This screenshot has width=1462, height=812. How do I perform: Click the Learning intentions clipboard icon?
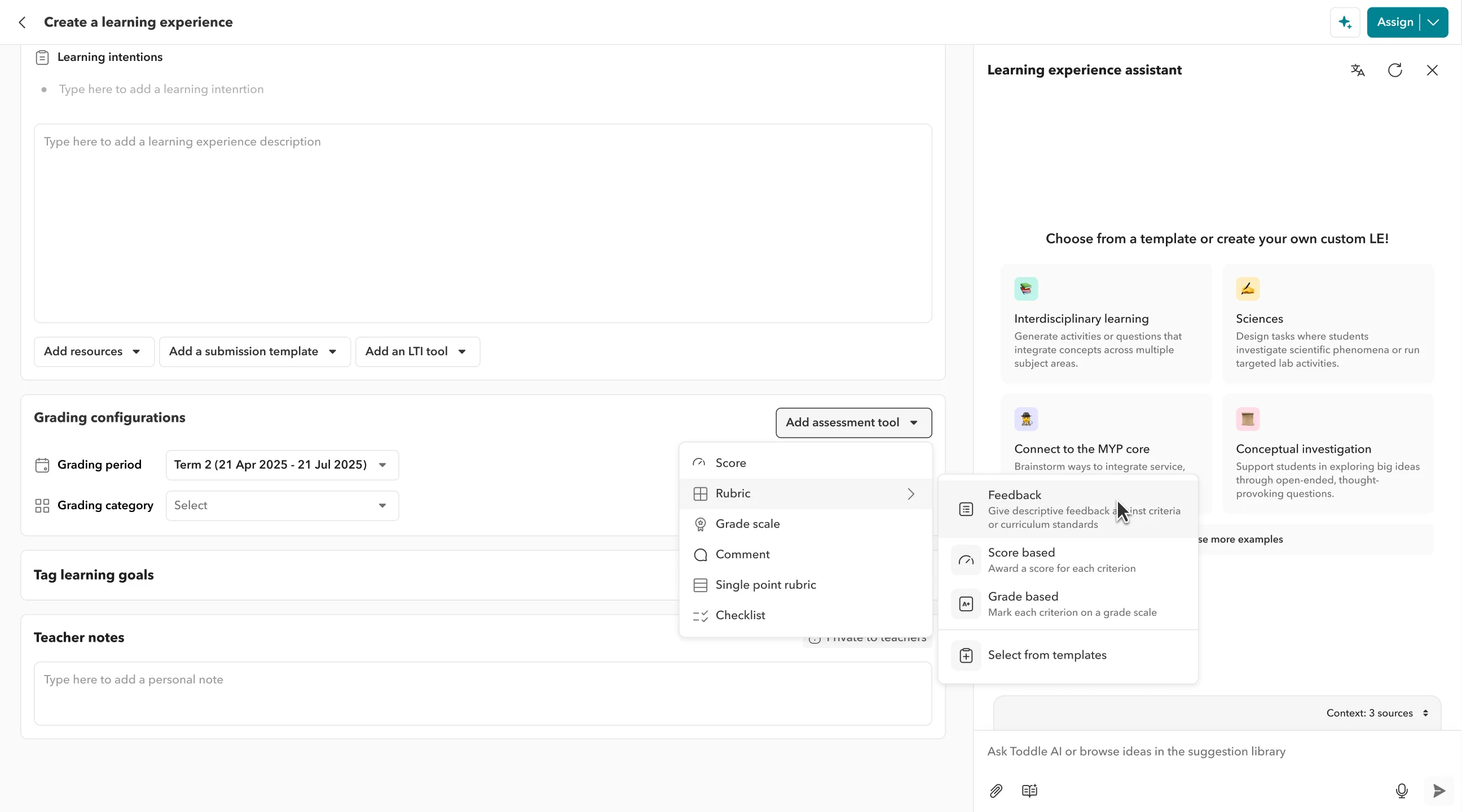click(x=42, y=58)
